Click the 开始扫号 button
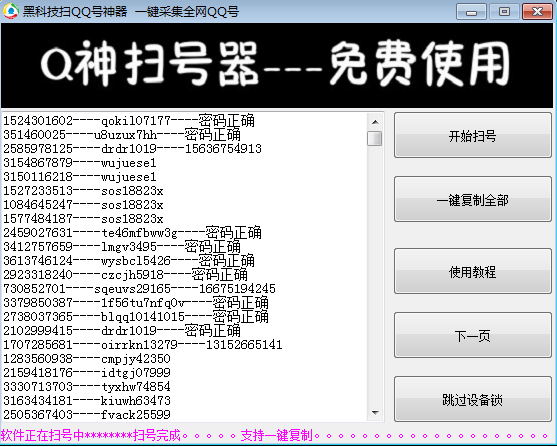The width and height of the screenshot is (557, 447). 472,135
